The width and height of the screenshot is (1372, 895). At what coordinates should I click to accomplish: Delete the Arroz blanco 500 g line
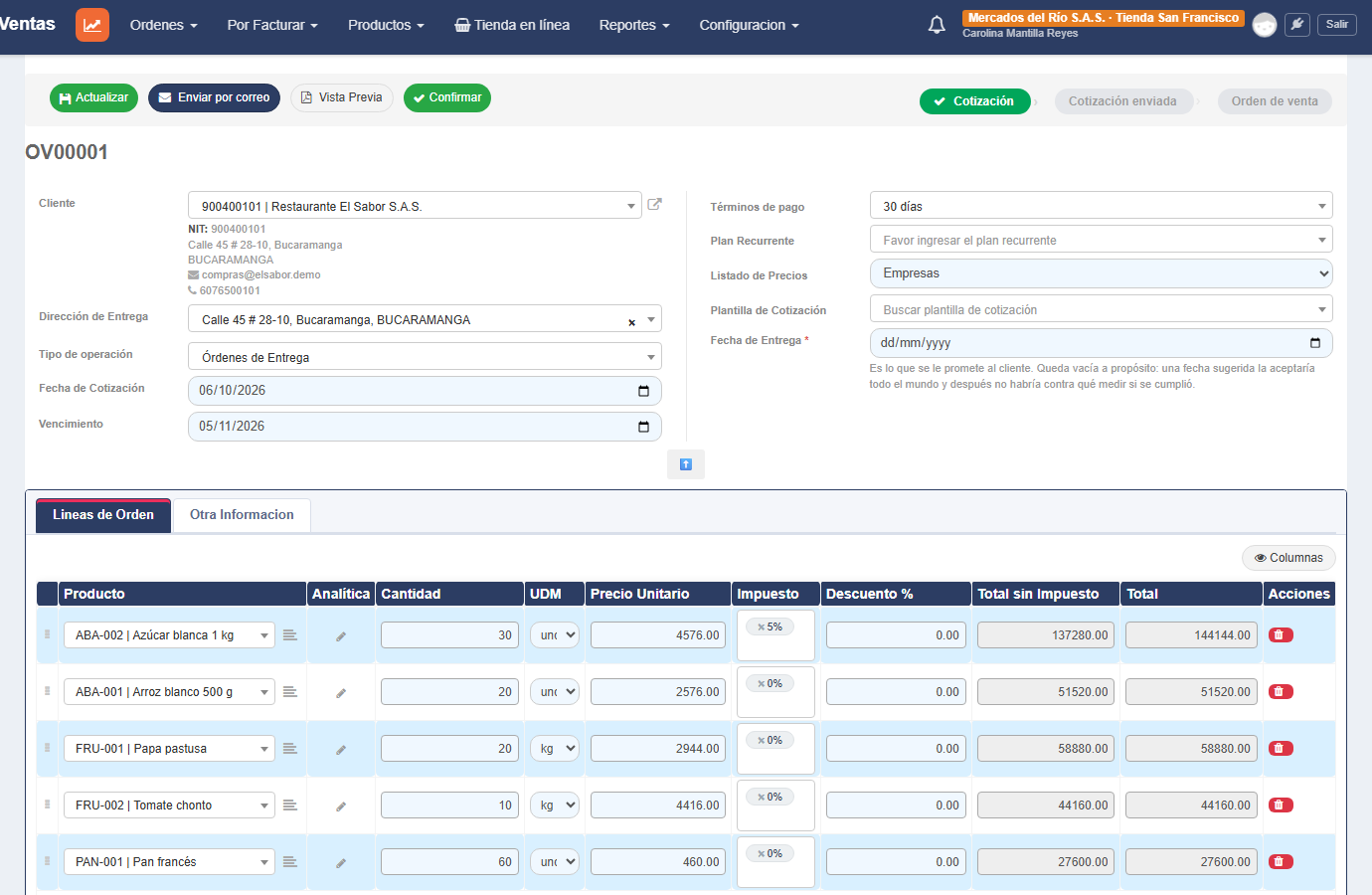[x=1281, y=692]
